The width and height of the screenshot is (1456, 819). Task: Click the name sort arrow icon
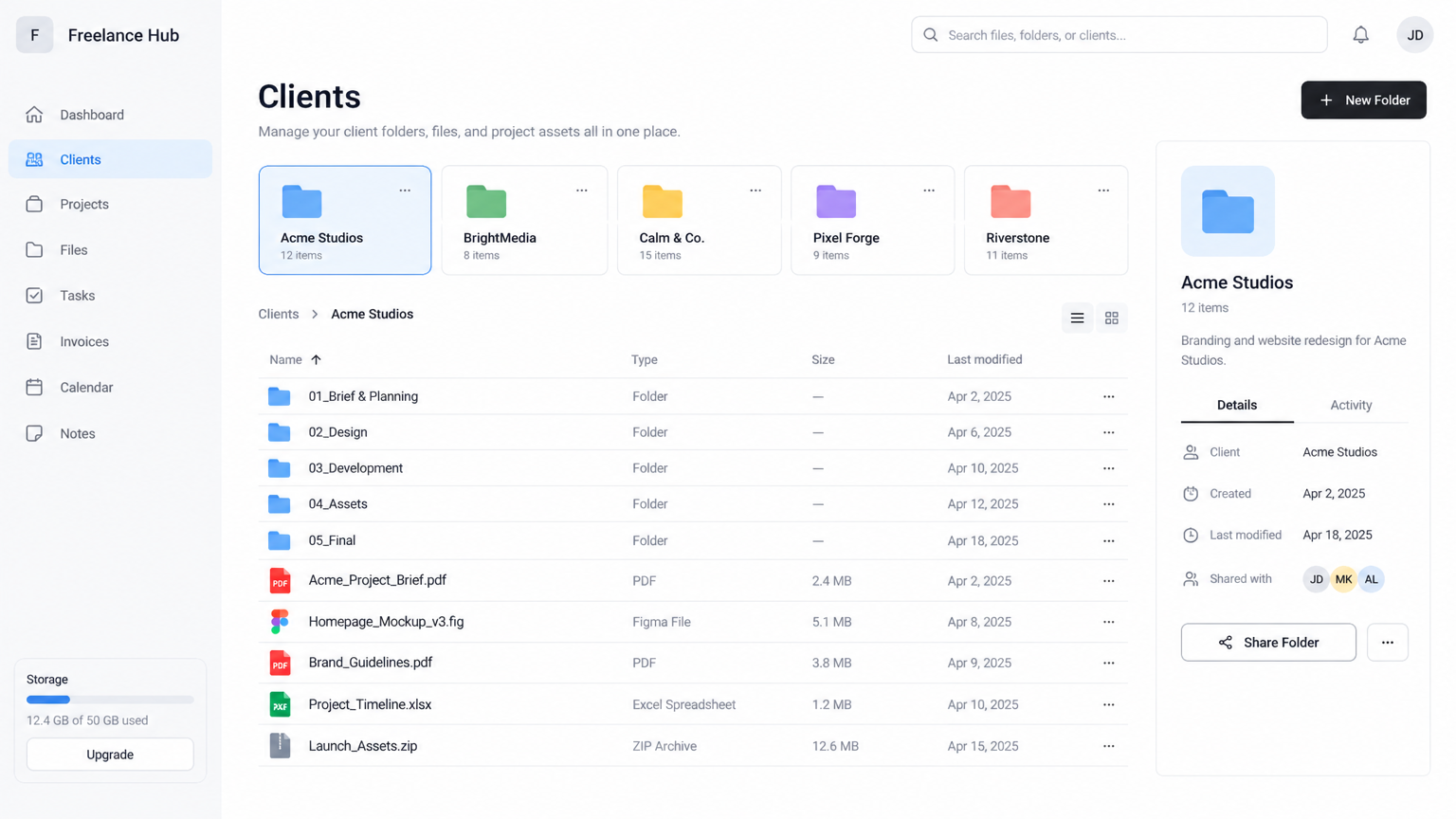coord(316,360)
